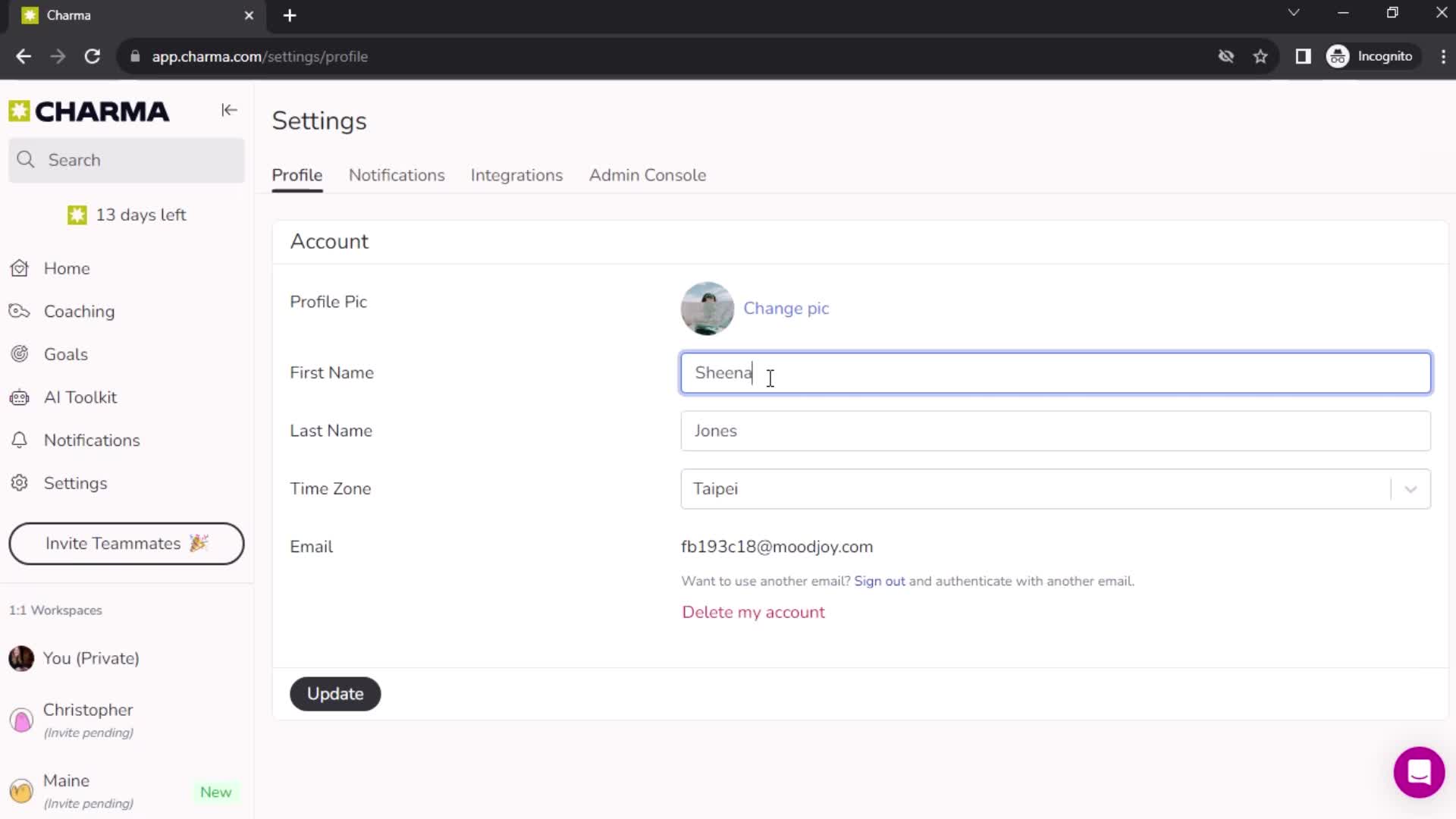Click the Profile tab
This screenshot has height=819, width=1456.
297,175
